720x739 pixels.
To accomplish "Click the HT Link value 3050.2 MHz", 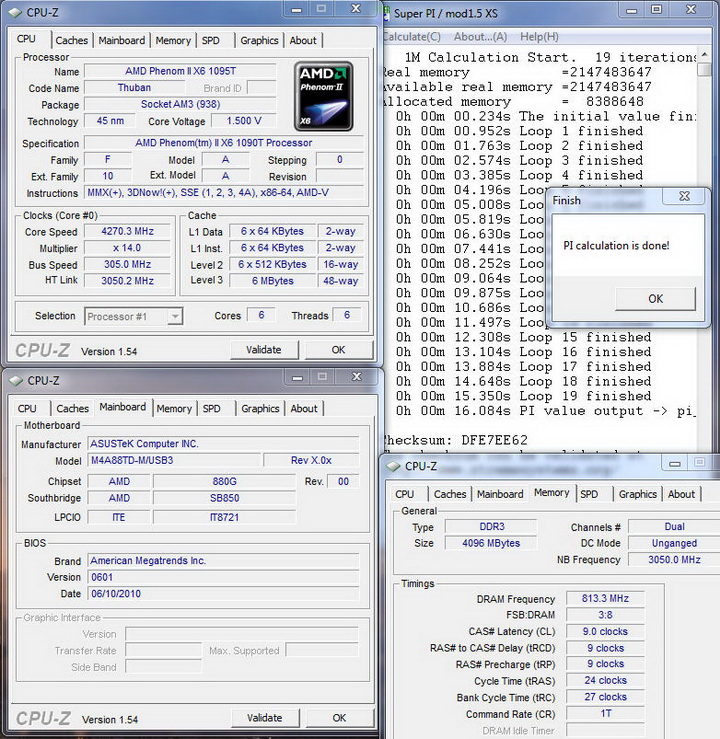I will coord(127,281).
